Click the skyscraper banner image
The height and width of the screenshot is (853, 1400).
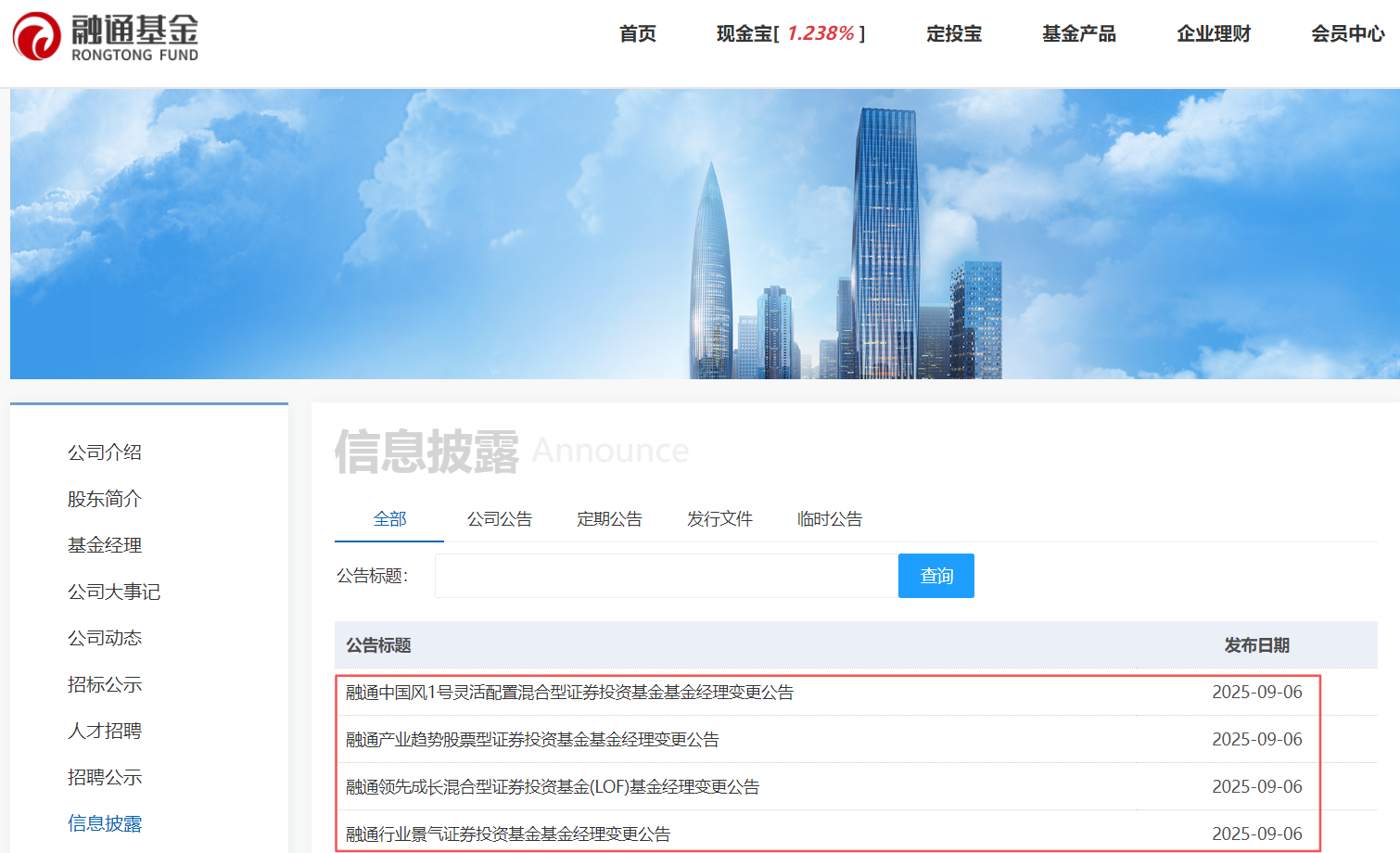(705, 234)
